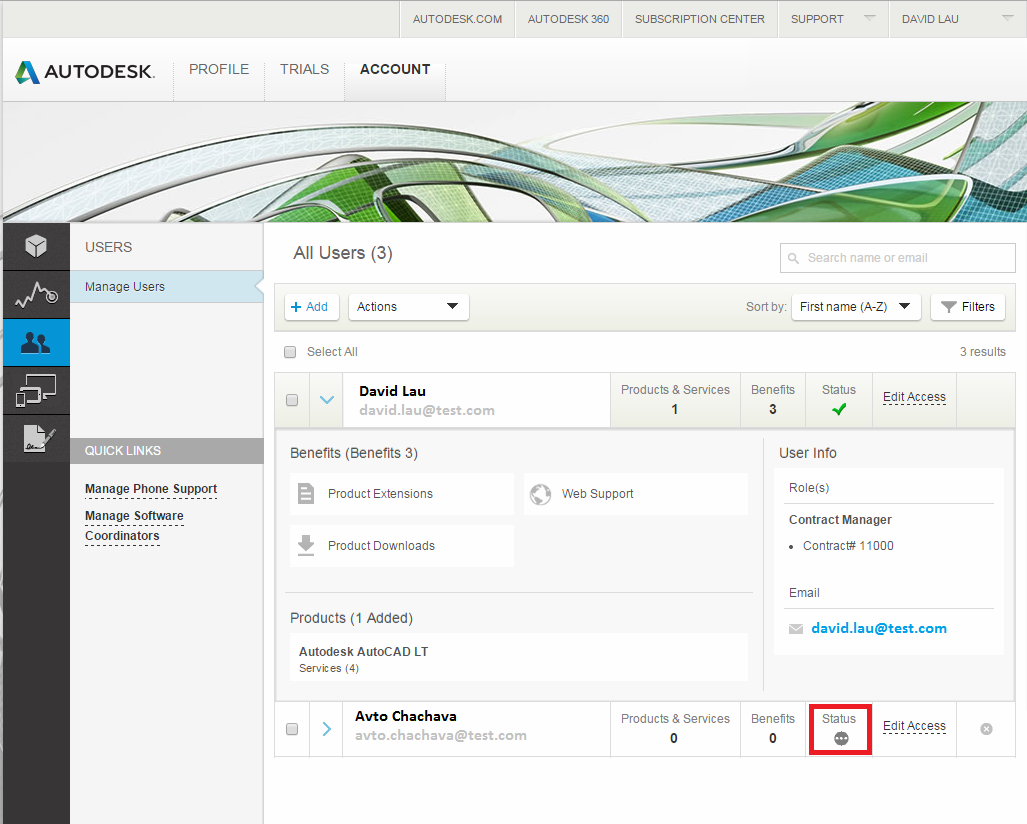1027x824 pixels.
Task: Click the Product Extensions document icon
Action: 306,493
